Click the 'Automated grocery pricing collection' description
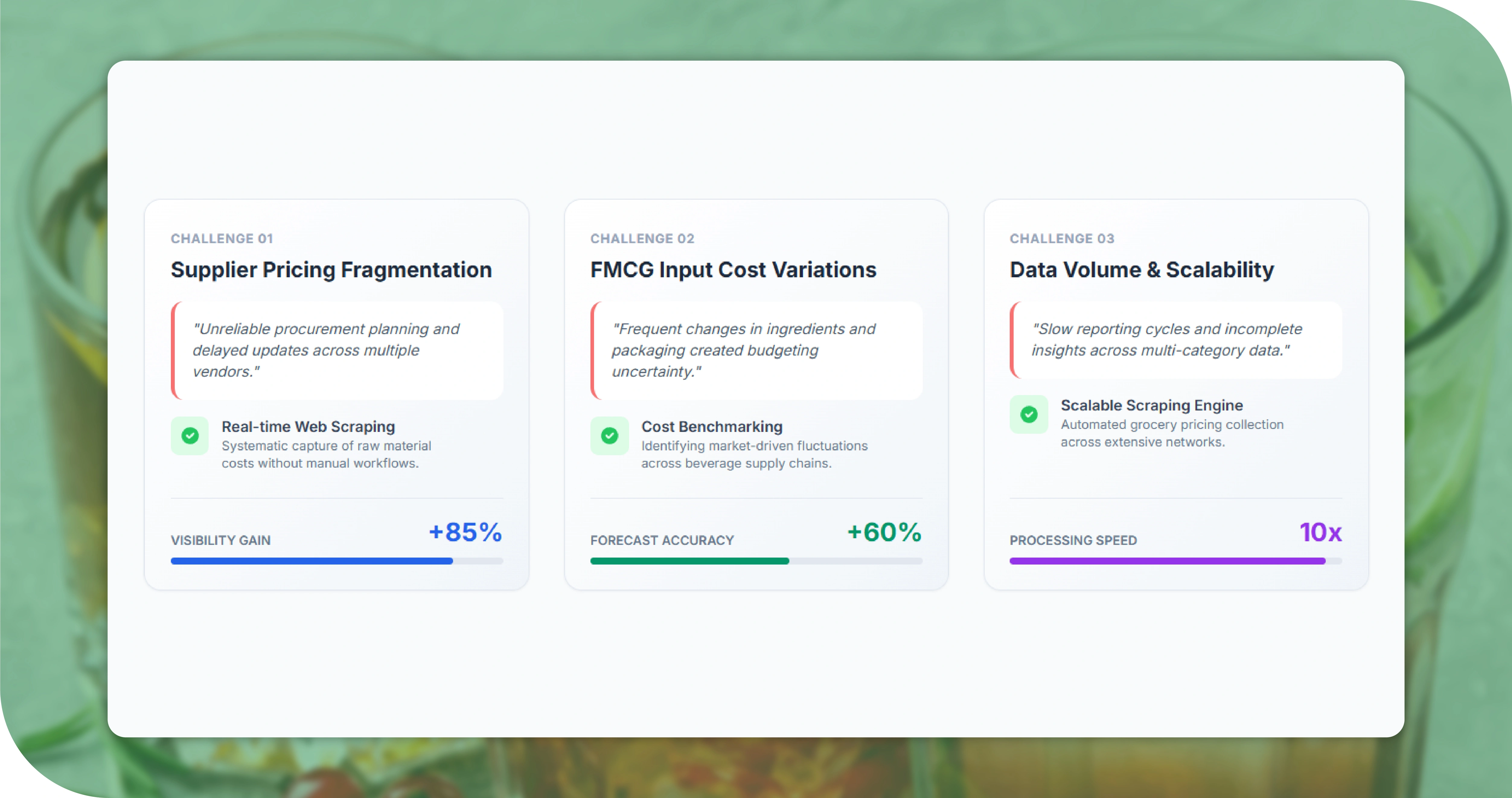Screen dimensions: 1512x798 click(x=1172, y=433)
